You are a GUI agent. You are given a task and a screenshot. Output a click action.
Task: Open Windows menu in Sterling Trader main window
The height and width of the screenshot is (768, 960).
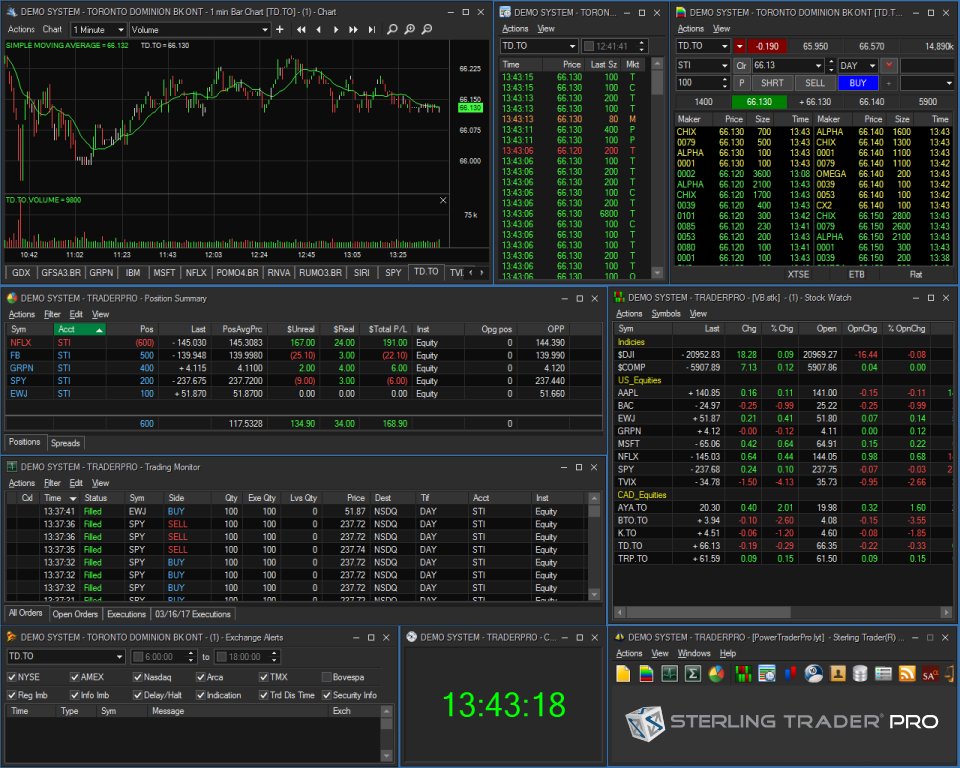694,653
